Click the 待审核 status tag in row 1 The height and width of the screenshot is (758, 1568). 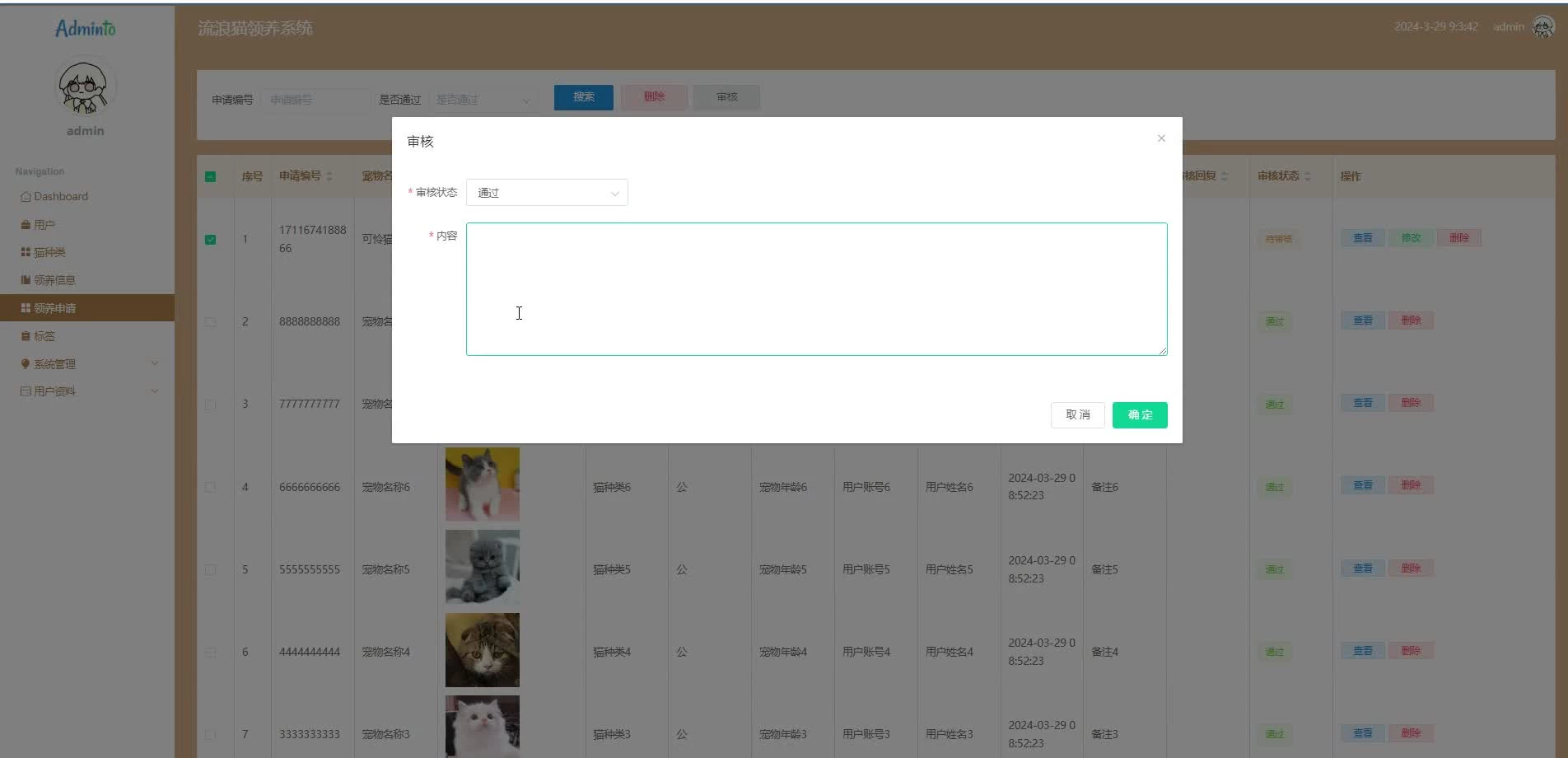point(1279,240)
